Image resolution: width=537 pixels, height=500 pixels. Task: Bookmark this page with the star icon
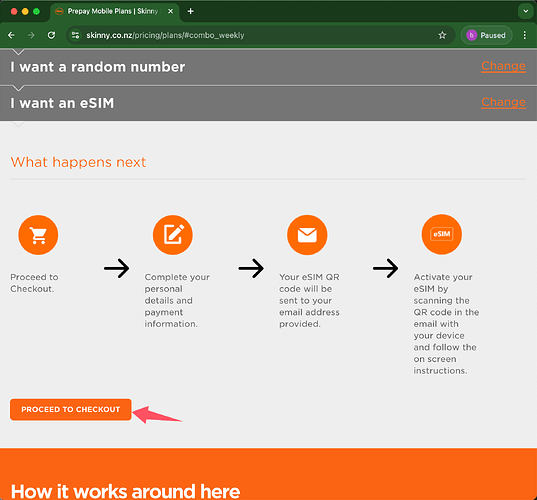pos(442,35)
